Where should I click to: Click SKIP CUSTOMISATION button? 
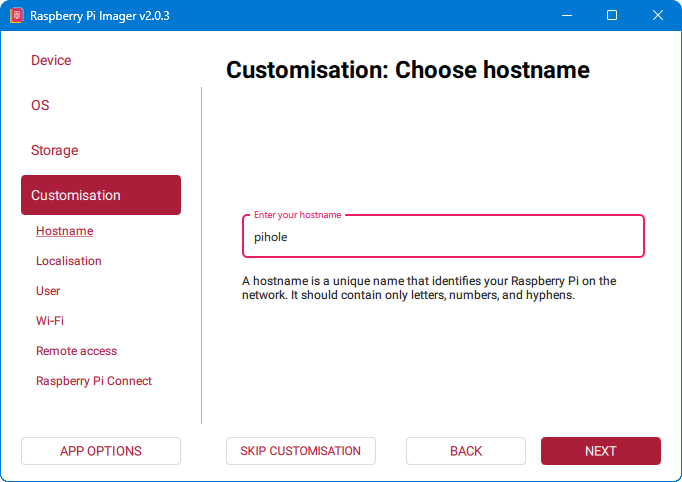300,451
